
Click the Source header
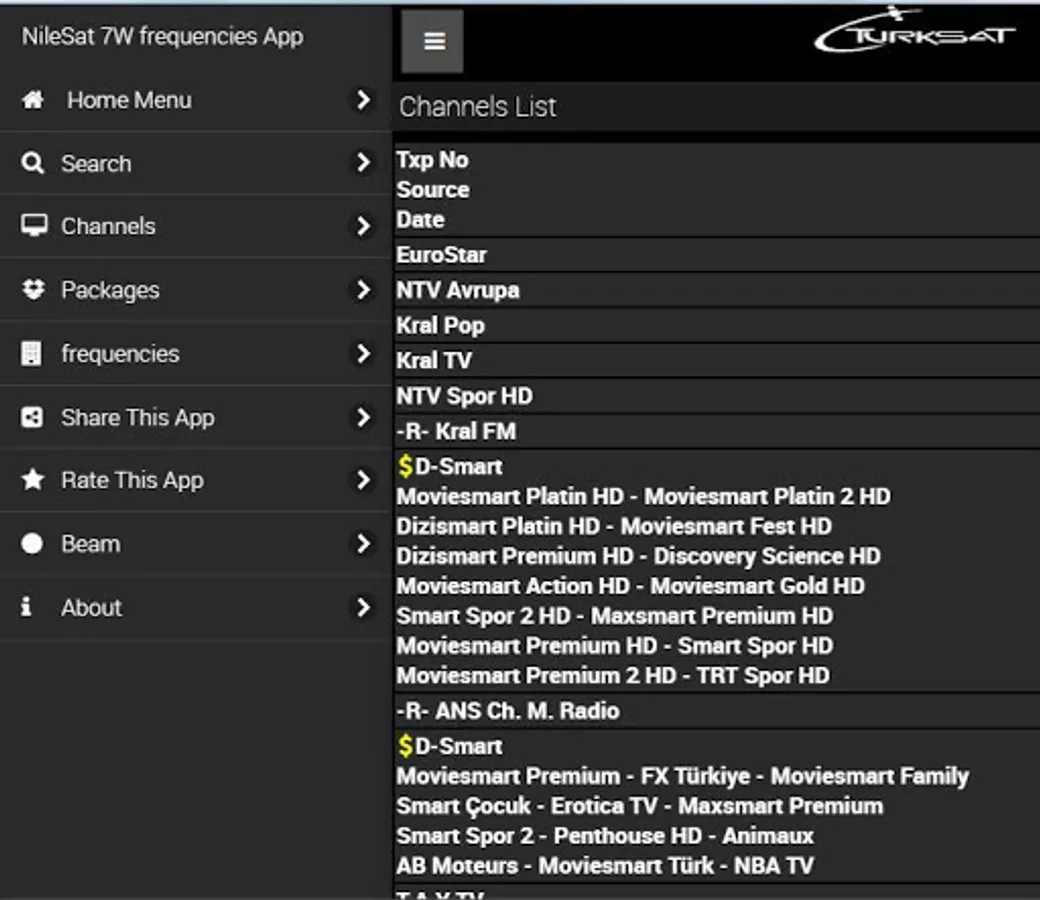point(433,190)
